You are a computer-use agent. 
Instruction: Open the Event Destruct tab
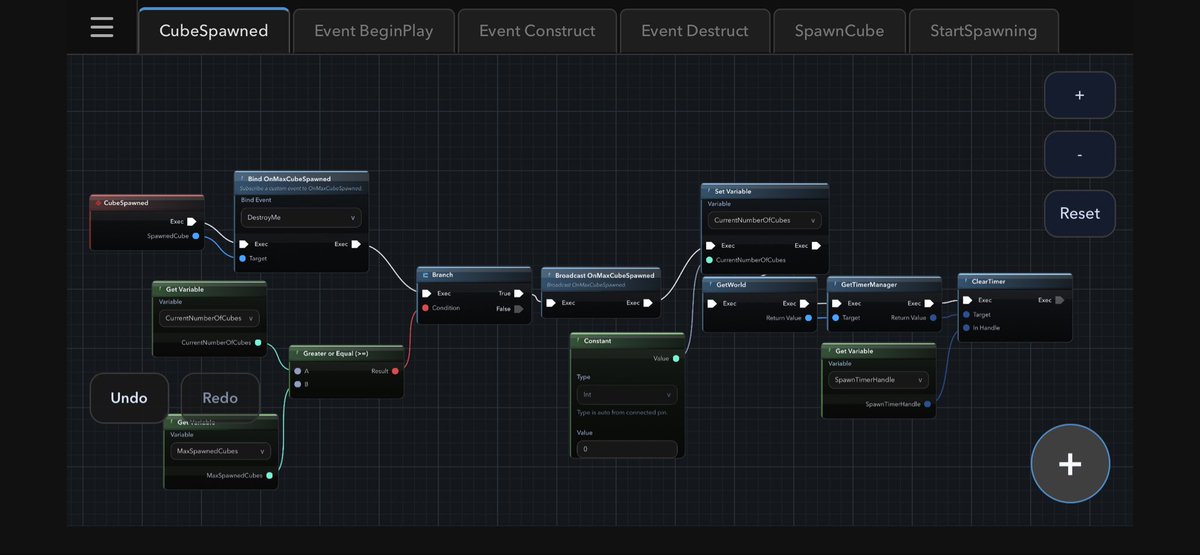[695, 31]
